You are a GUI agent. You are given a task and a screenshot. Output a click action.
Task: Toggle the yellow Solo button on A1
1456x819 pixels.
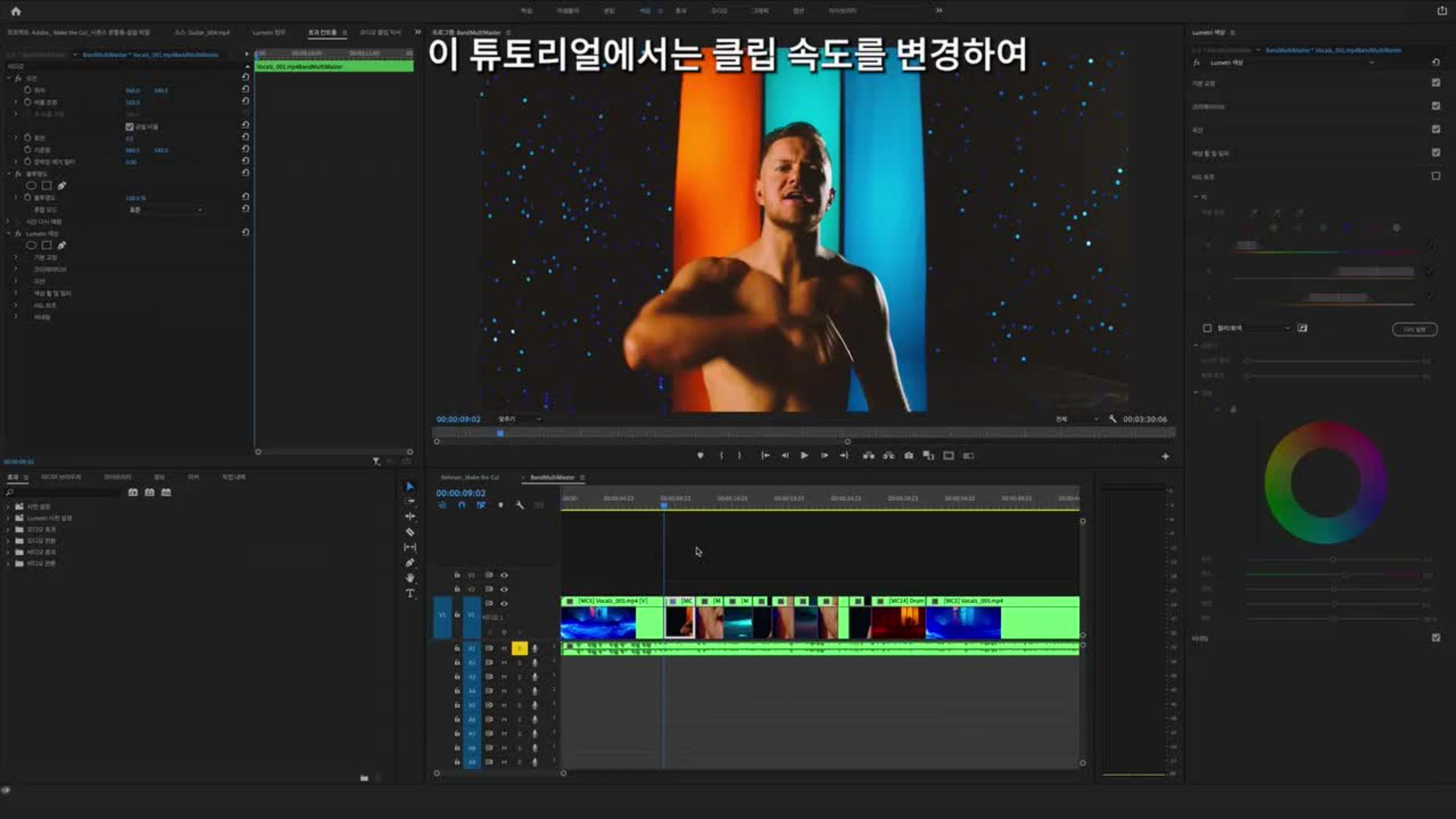pos(519,648)
